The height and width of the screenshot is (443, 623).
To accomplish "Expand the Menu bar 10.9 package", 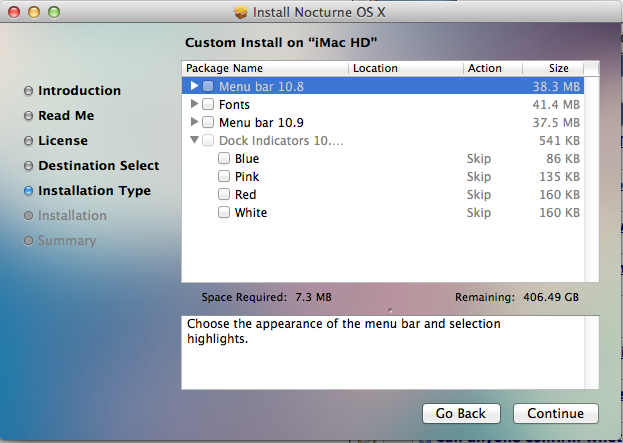I will [x=194, y=122].
